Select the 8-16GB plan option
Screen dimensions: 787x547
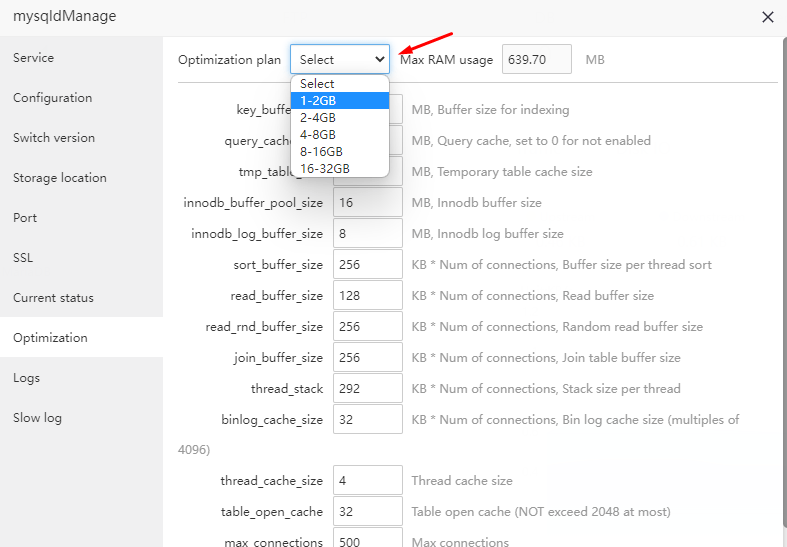click(339, 151)
